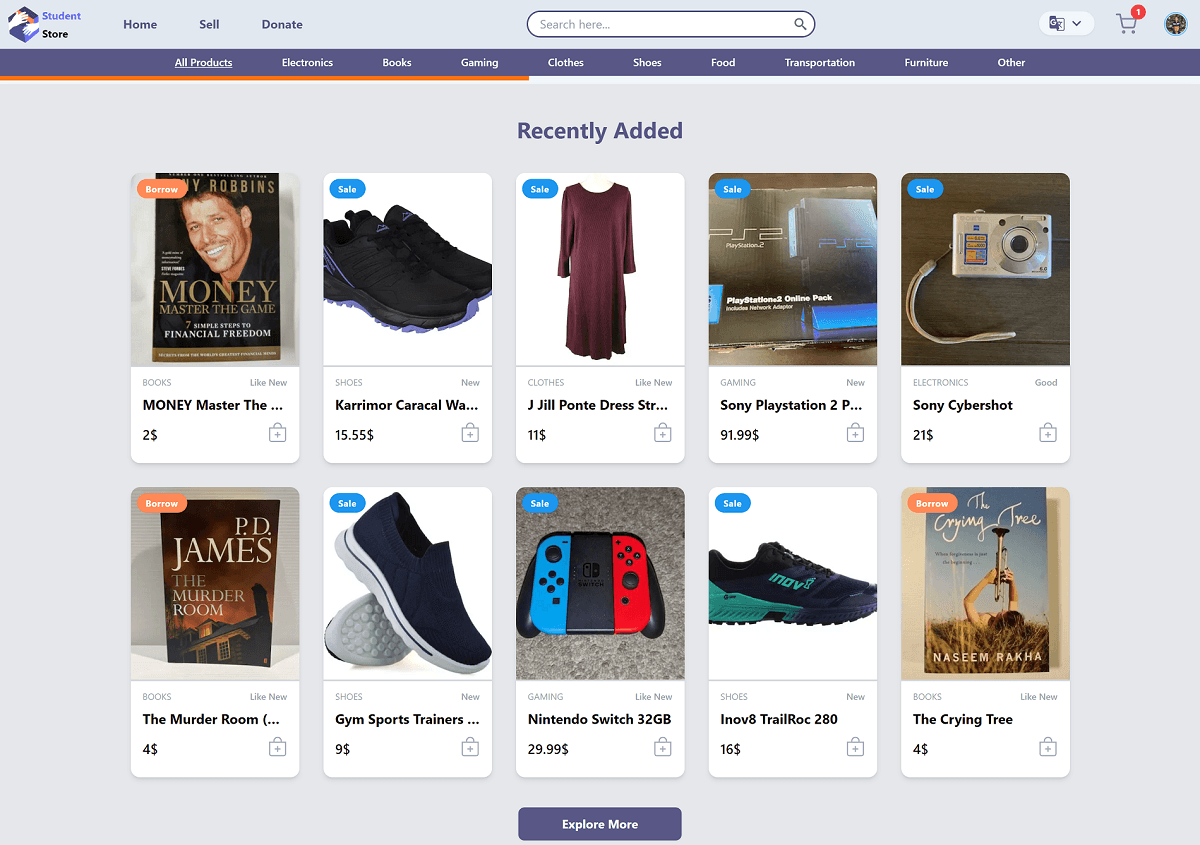This screenshot has height=845, width=1200.
Task: Add Inov8 TrailRoc 280 to cart
Action: [855, 747]
